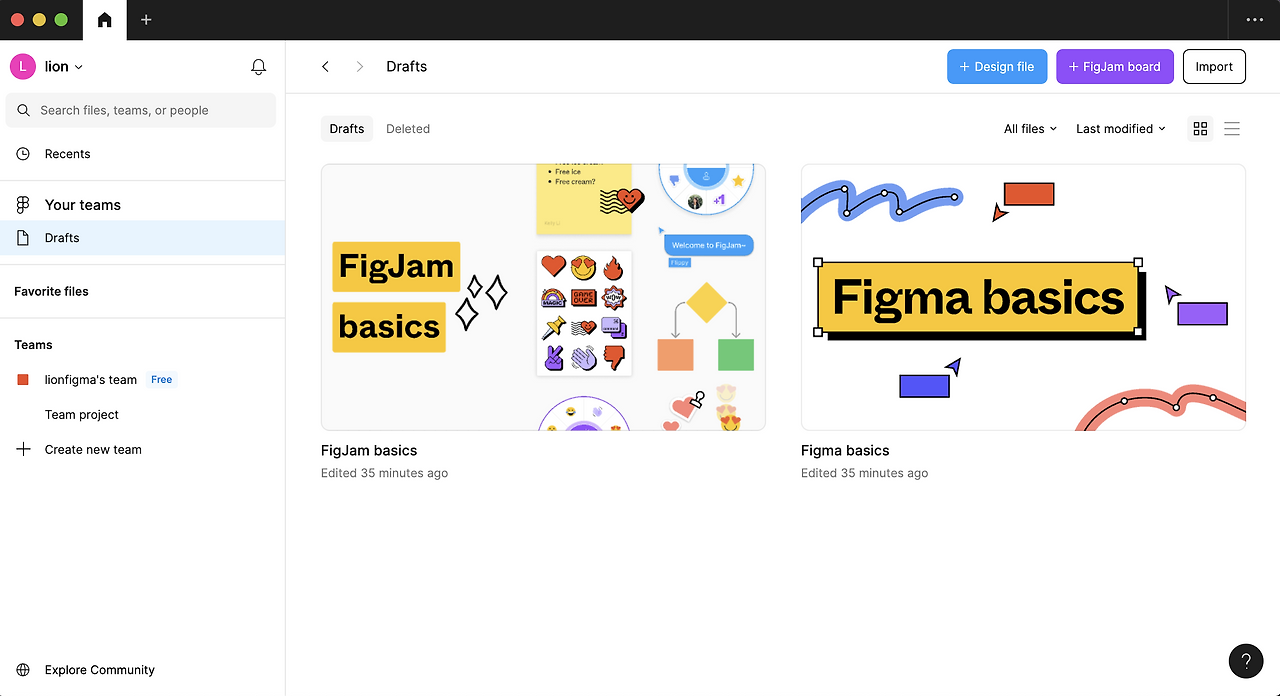The width and height of the screenshot is (1280, 696).
Task: Open Team project
Action: (82, 415)
